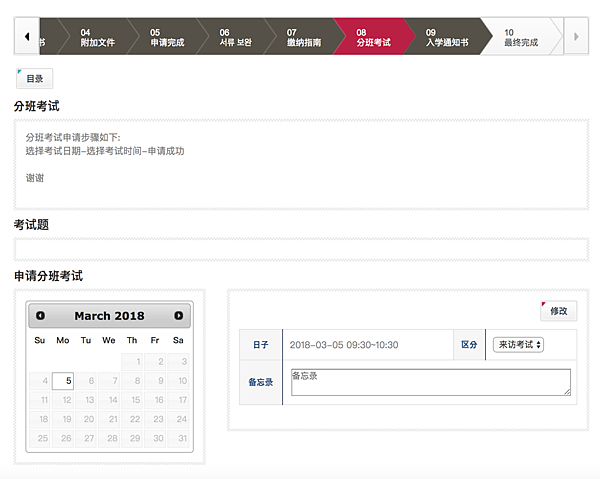The width and height of the screenshot is (600, 479).
Task: Click the Mo weekday header
Action: coord(63,340)
